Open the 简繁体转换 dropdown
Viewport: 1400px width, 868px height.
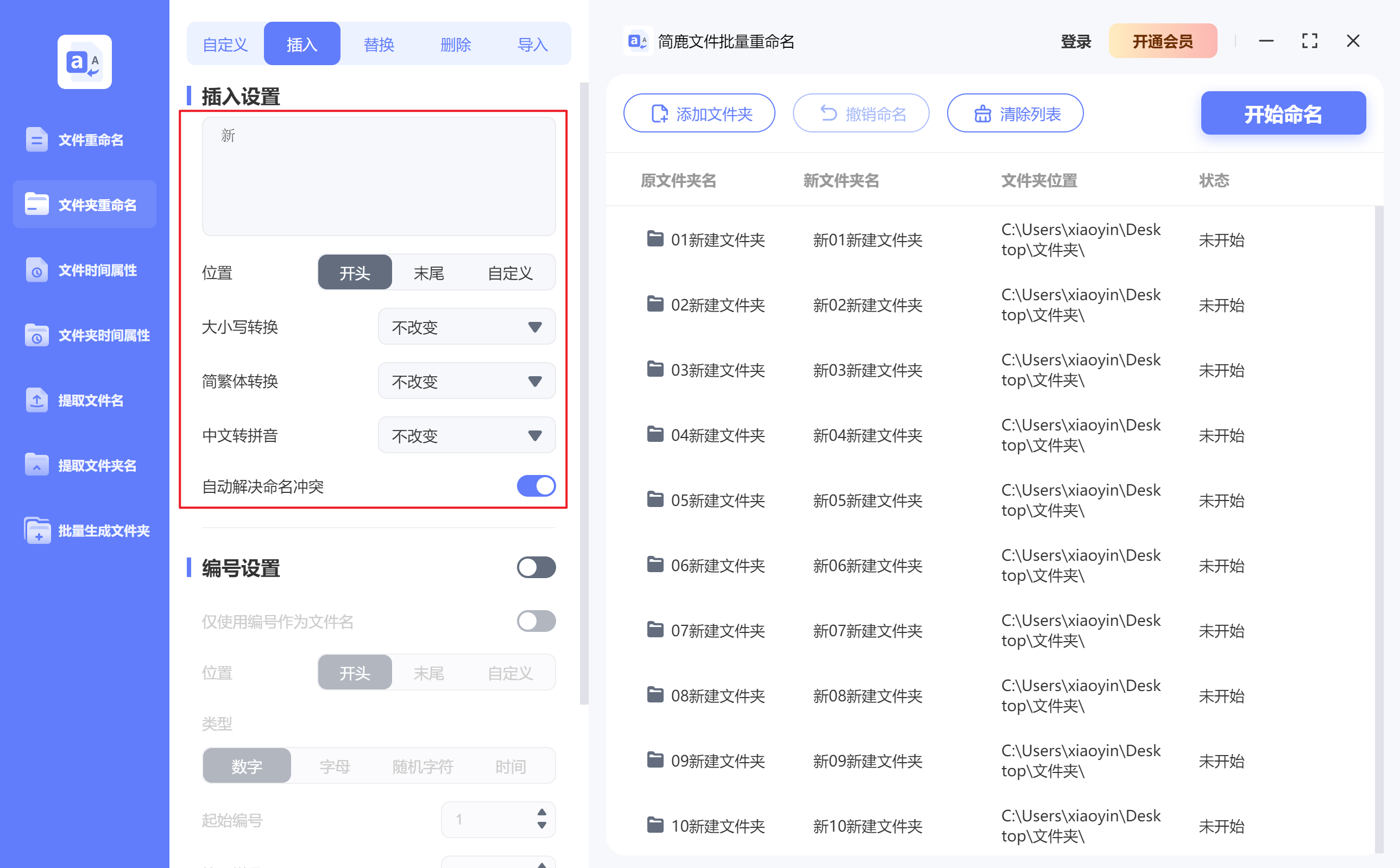466,381
